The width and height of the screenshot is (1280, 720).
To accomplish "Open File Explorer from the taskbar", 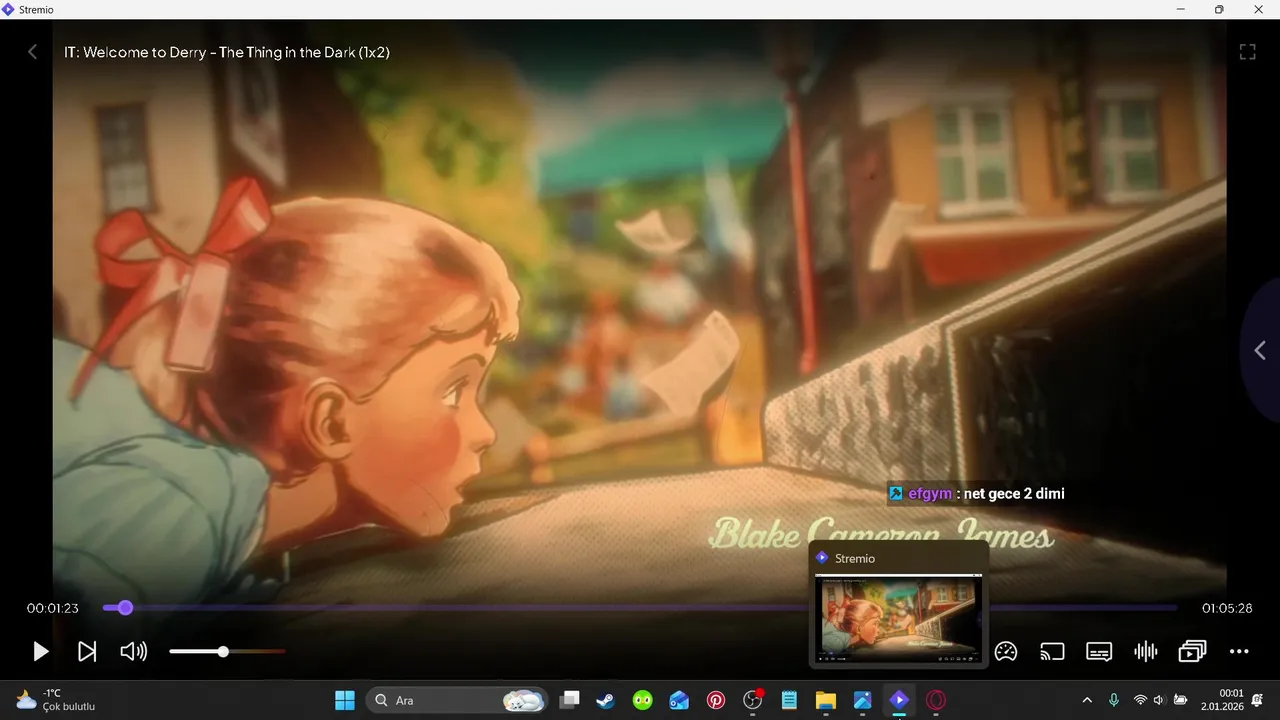I will [x=826, y=700].
